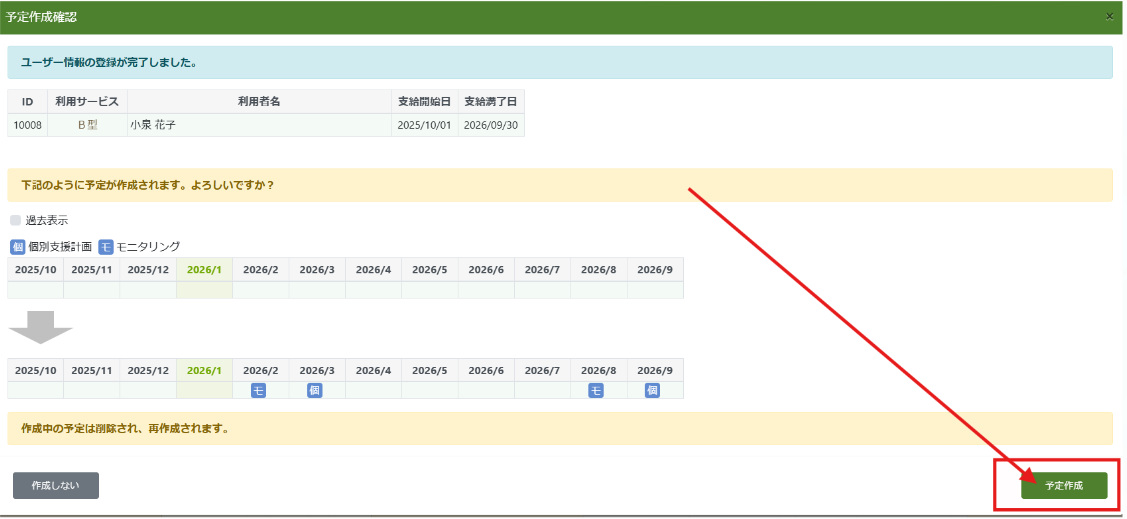Select the 個 plan icon under 2026/9
The image size is (1127, 519).
(x=652, y=391)
